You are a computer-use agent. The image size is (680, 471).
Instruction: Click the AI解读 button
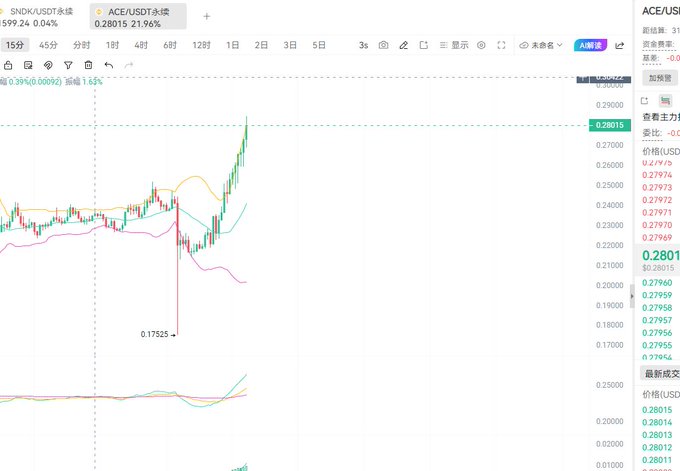[590, 45]
